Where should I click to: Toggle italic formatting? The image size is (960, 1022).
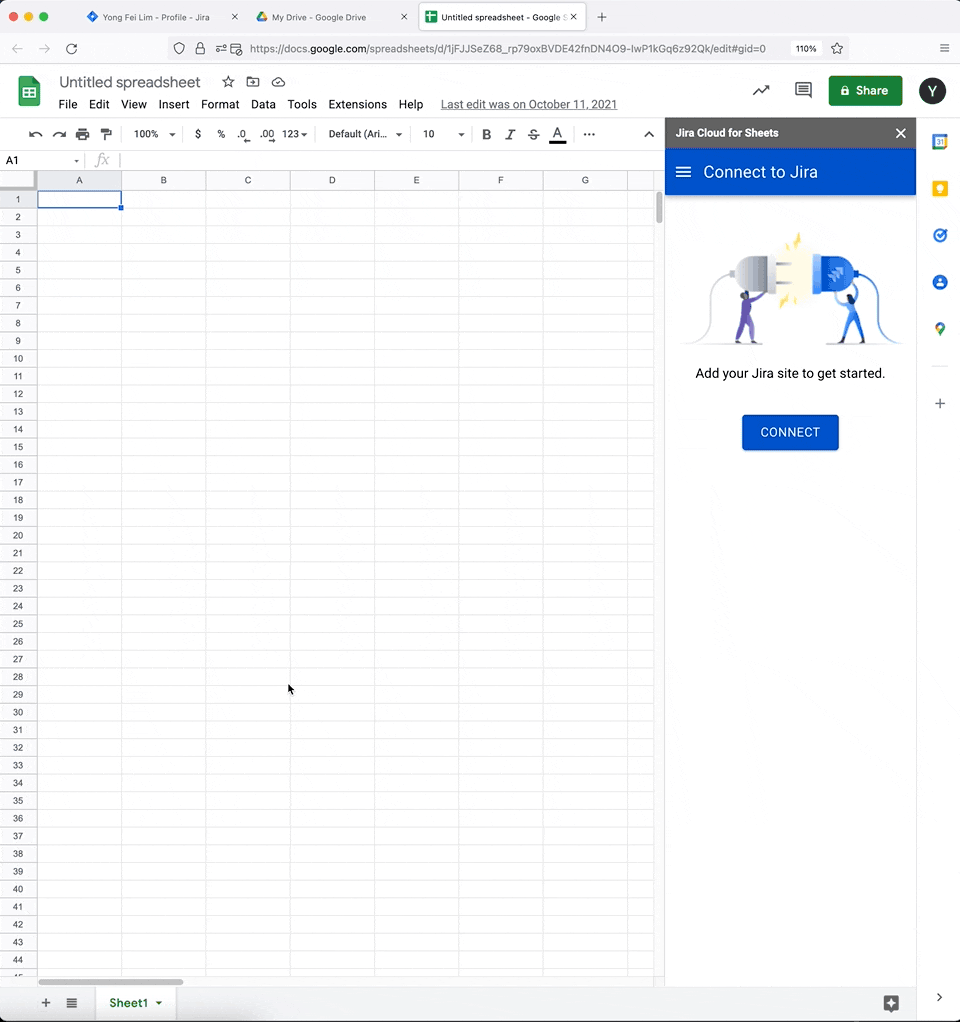[x=510, y=134]
